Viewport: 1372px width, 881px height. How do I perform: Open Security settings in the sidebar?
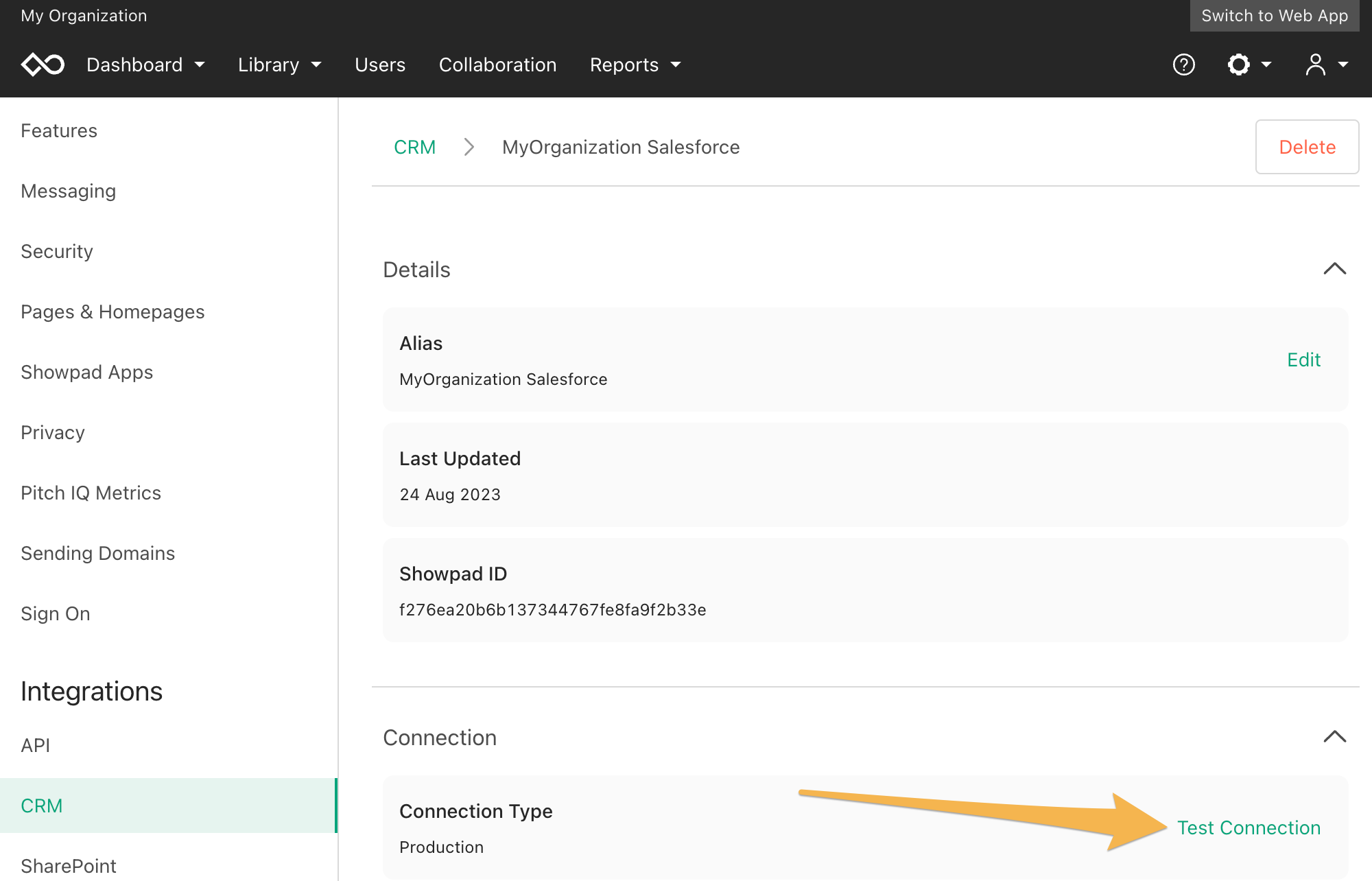(57, 251)
